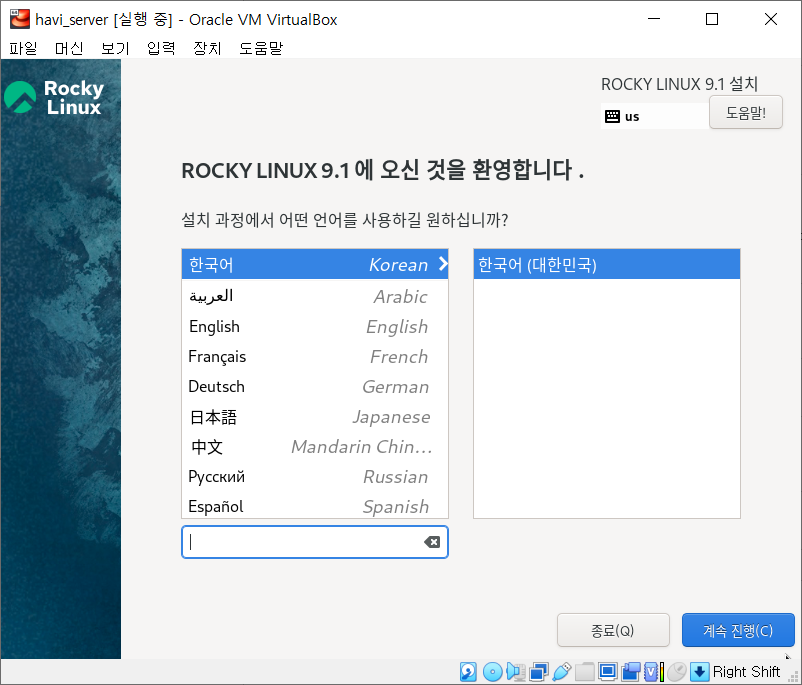
Task: Open the hard disk activity icon in status bar
Action: [x=468, y=671]
